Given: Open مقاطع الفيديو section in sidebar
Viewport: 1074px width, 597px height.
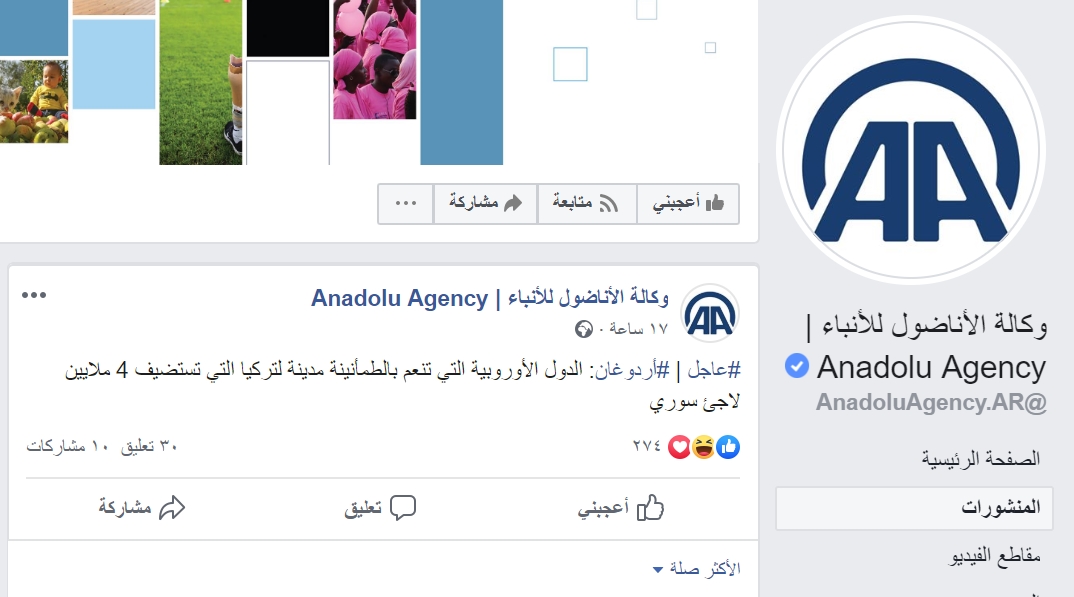Looking at the screenshot, I should pos(995,556).
